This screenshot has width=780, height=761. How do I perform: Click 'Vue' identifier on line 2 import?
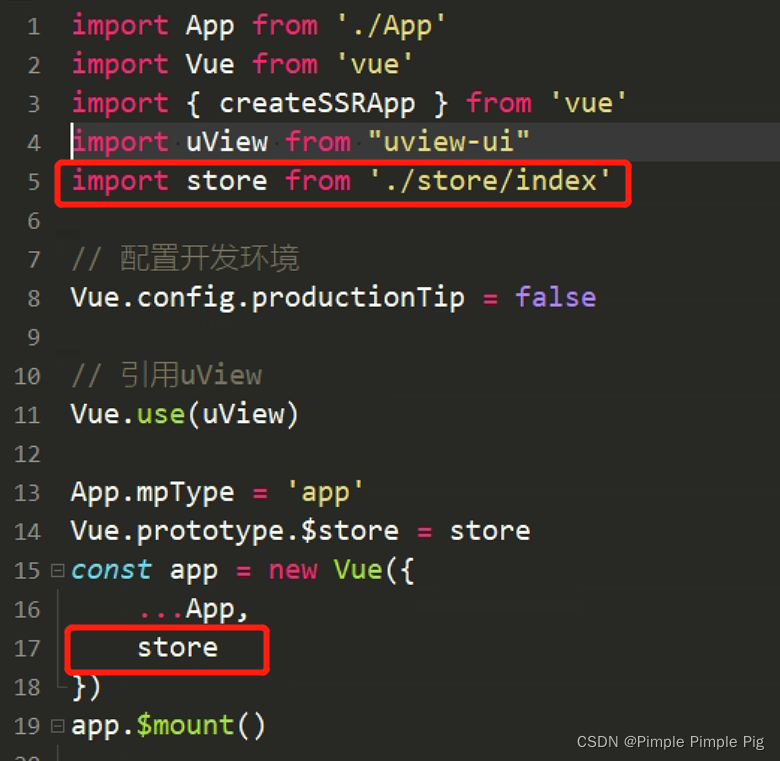(210, 65)
